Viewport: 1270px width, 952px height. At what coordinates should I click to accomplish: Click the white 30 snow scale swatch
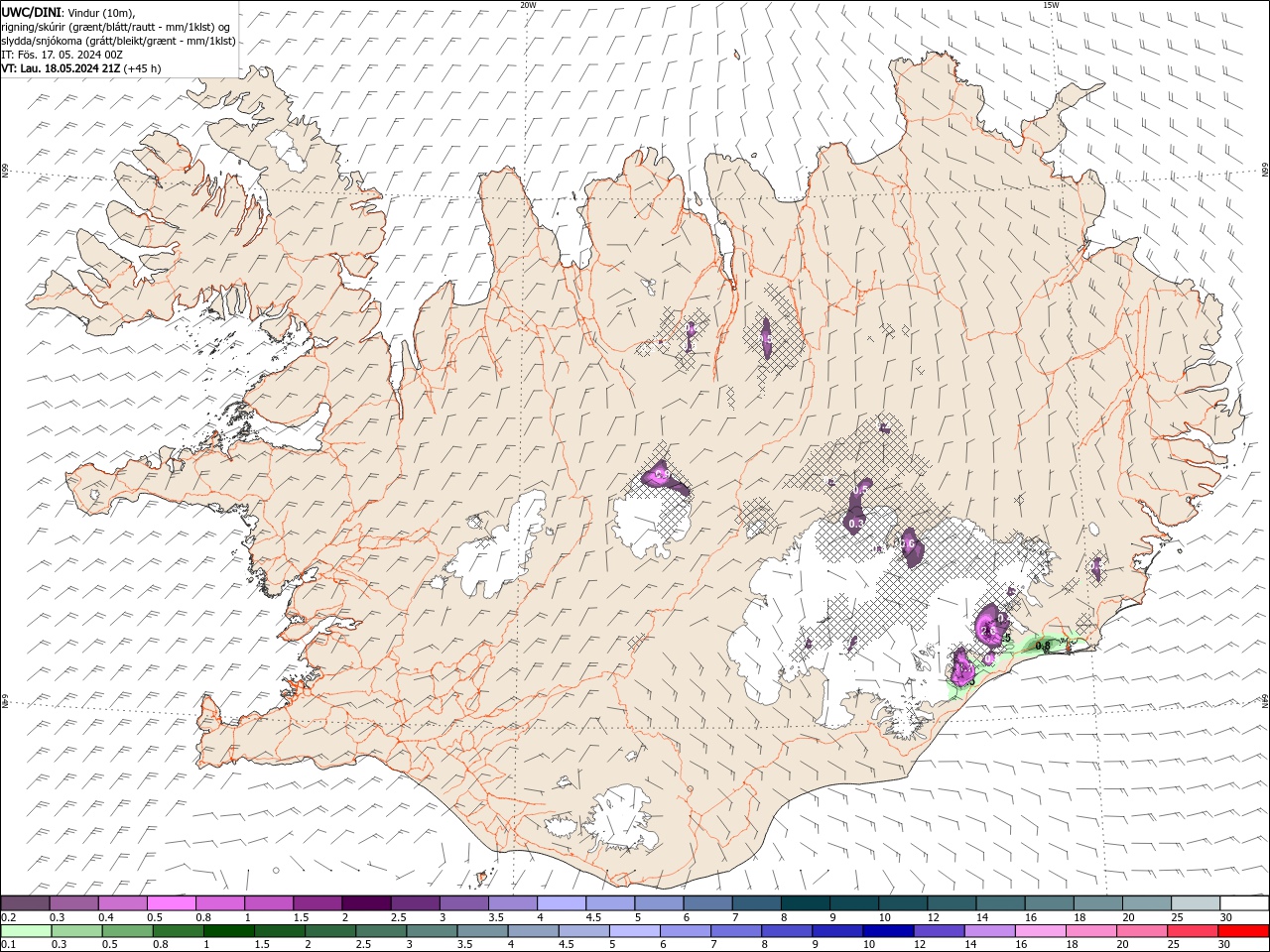pos(1244,903)
